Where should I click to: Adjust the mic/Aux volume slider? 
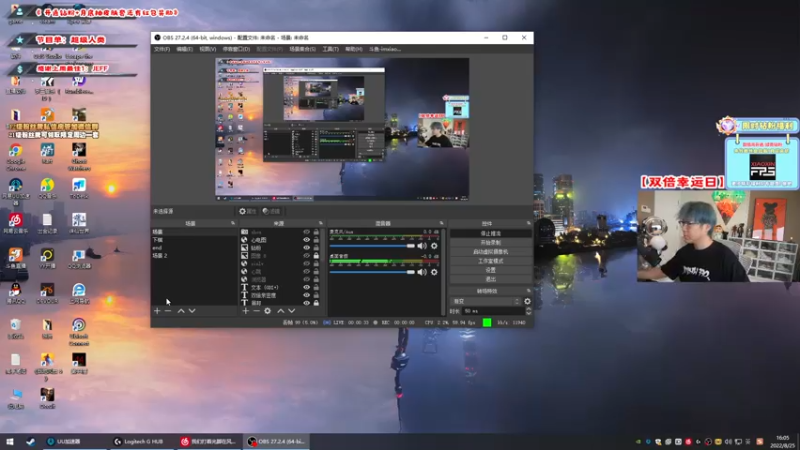[x=372, y=246]
